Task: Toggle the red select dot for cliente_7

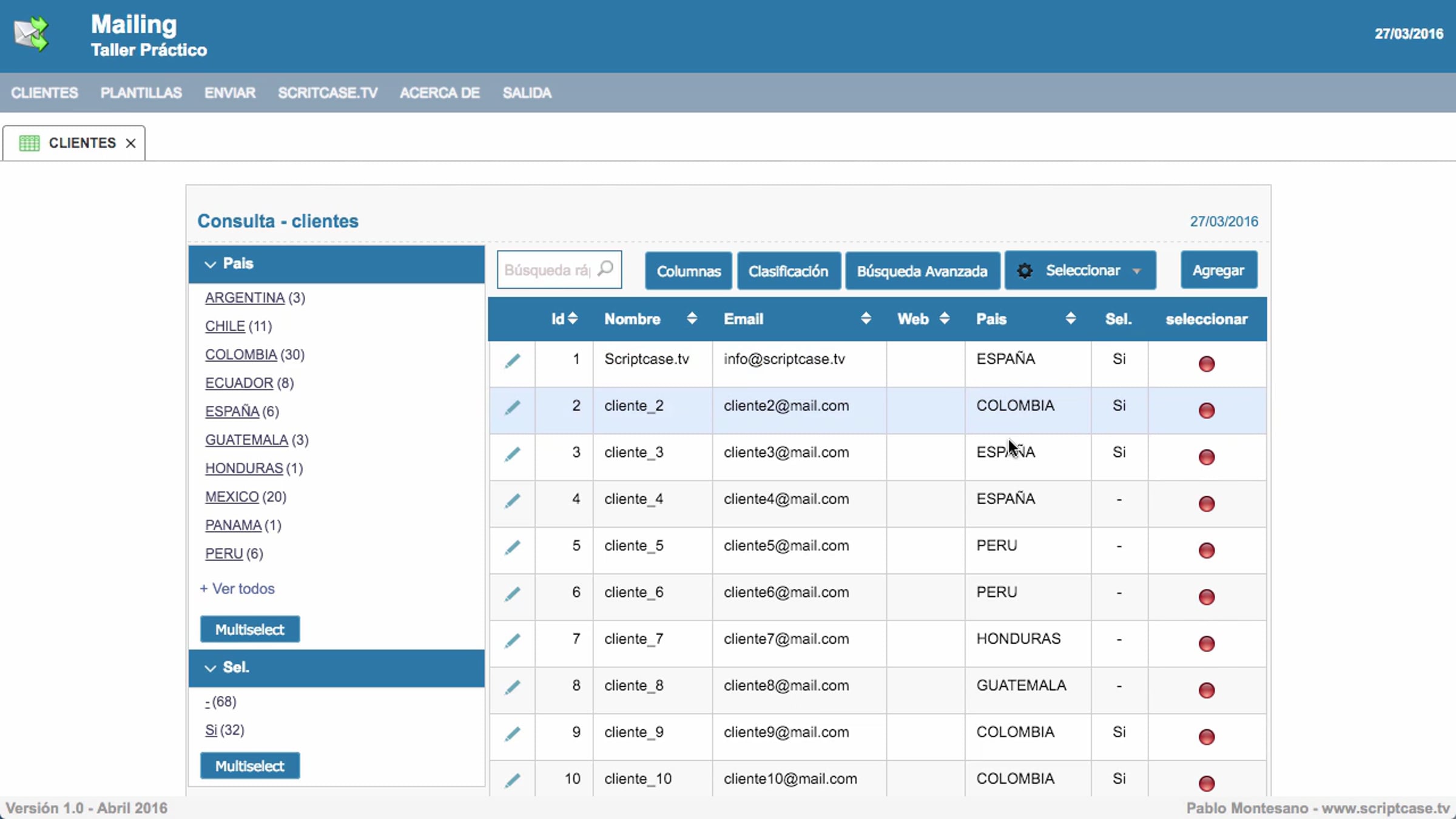Action: 1207,644
